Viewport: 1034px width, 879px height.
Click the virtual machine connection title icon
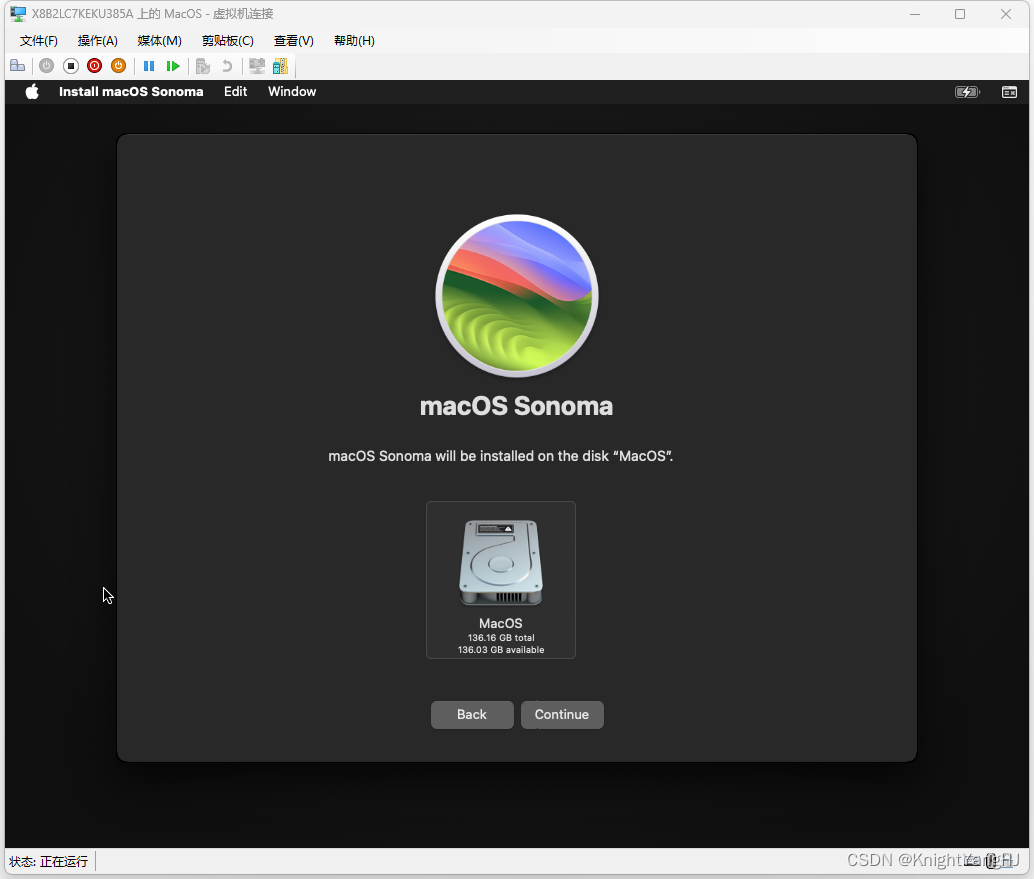[18, 14]
